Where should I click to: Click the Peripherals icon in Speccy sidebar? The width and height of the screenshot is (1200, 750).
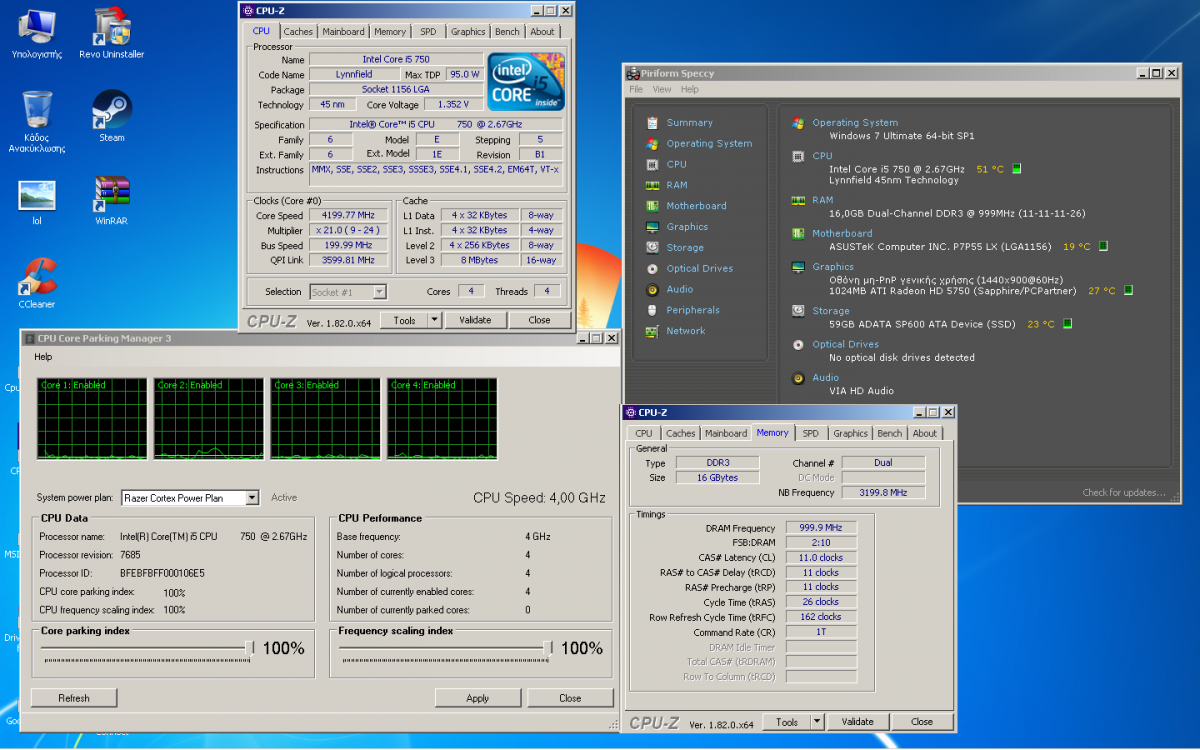point(652,310)
